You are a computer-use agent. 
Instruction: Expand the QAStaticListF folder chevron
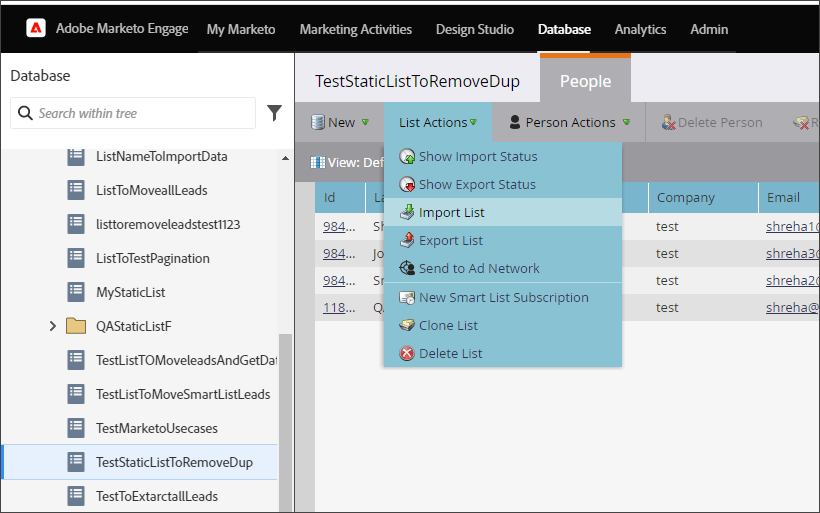tap(52, 326)
